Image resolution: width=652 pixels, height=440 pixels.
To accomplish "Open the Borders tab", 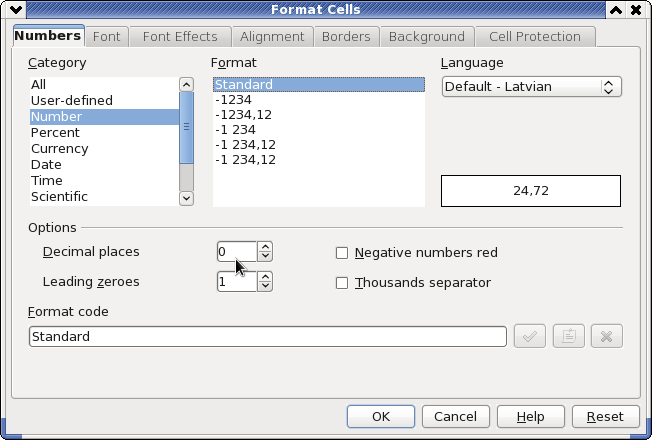I will pos(346,37).
